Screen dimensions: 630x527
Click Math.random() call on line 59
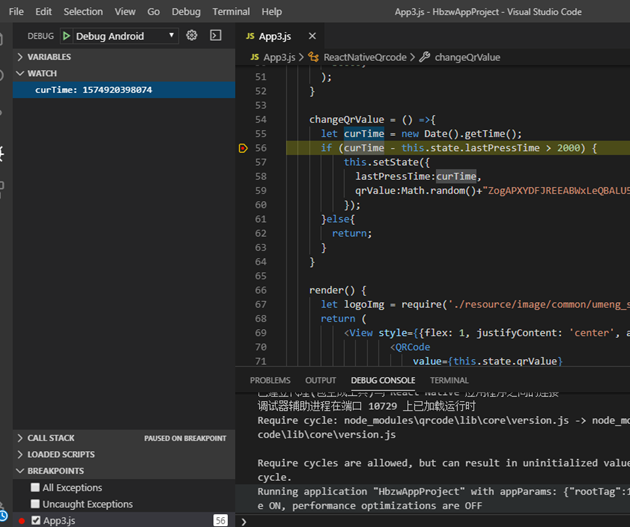pyautogui.click(x=439, y=191)
